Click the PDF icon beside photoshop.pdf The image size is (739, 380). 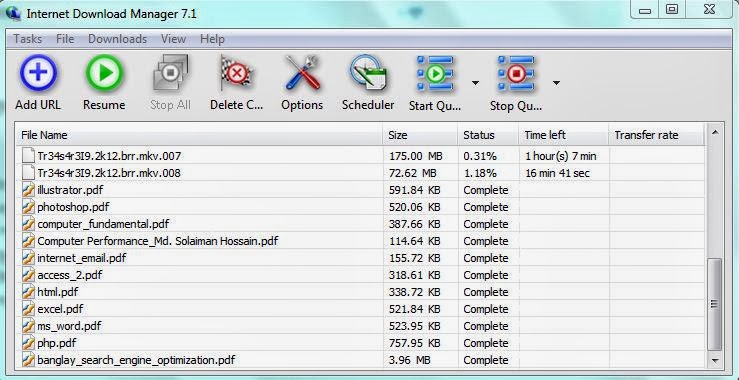point(29,207)
